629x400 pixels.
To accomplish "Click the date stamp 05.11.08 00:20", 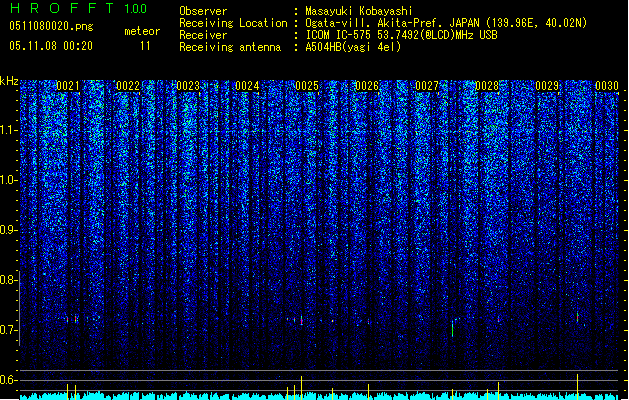I will (51, 46).
